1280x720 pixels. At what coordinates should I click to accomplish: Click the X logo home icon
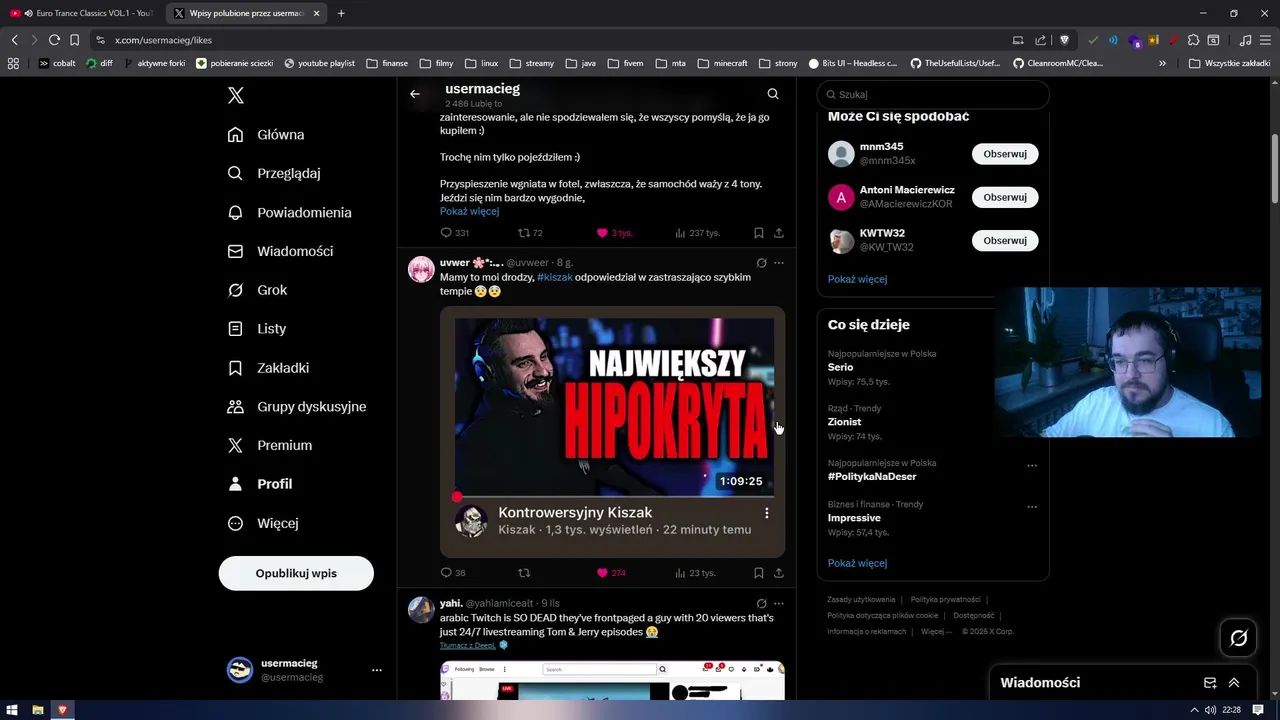(x=236, y=96)
